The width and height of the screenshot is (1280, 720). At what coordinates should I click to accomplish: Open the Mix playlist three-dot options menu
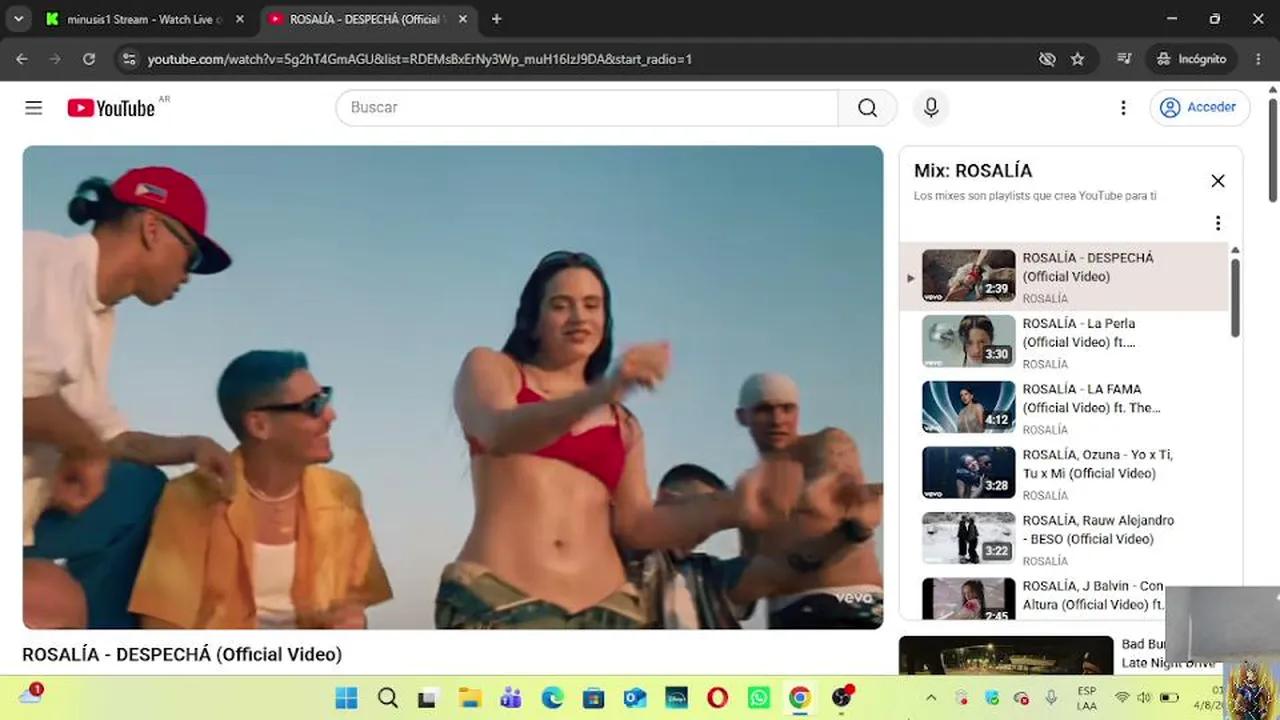click(1217, 223)
